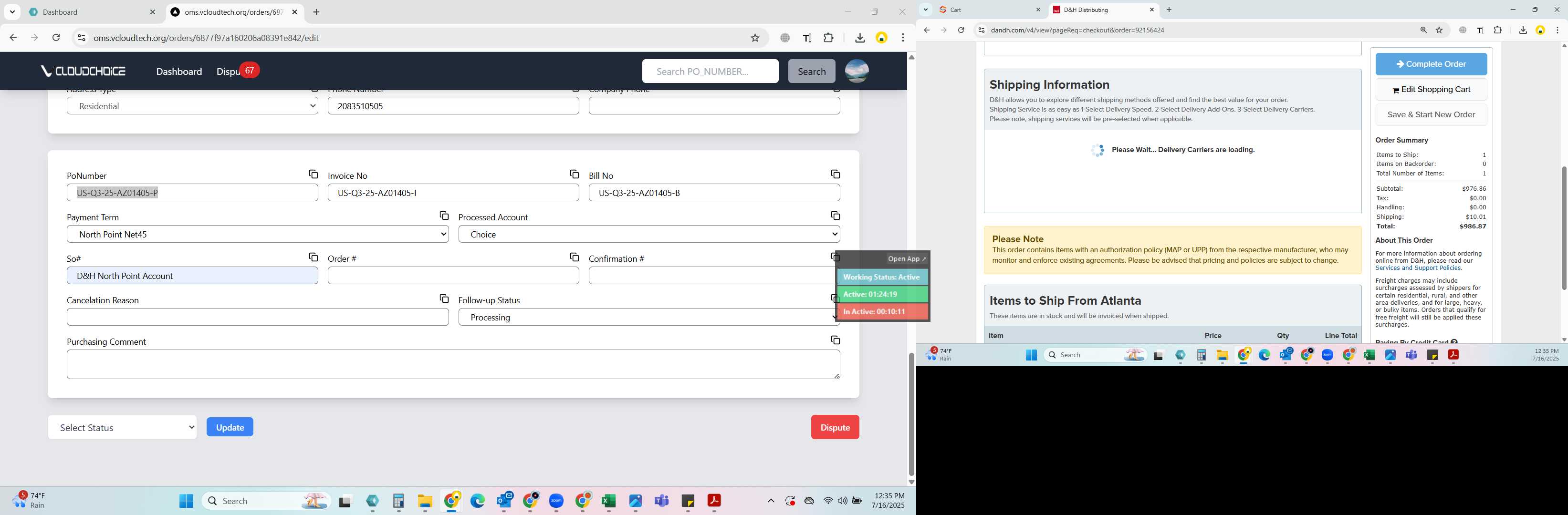Open Adobe Acrobat from main taskbar
Image resolution: width=1568 pixels, height=515 pixels.
(x=714, y=501)
